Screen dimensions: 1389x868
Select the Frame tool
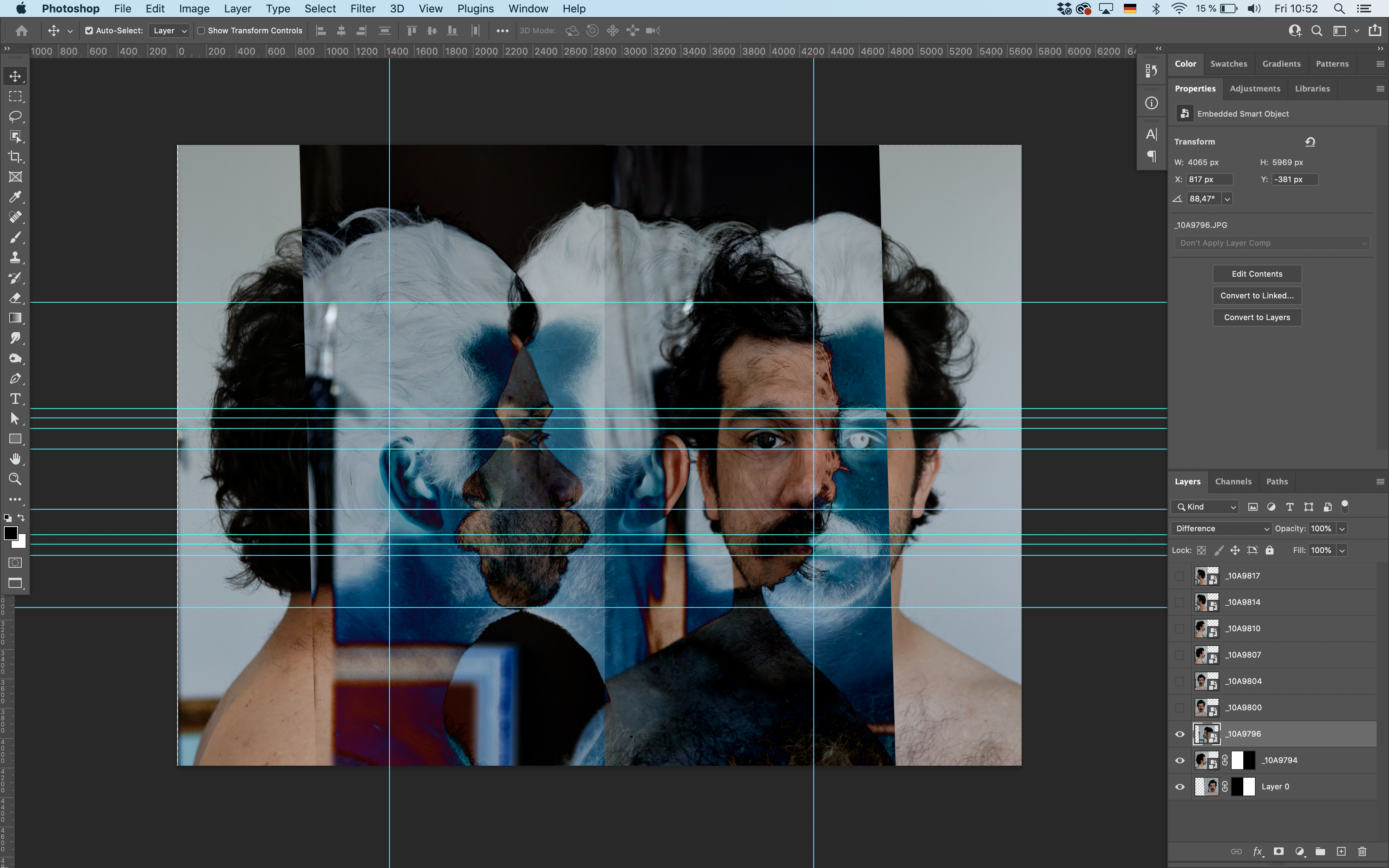[x=16, y=177]
